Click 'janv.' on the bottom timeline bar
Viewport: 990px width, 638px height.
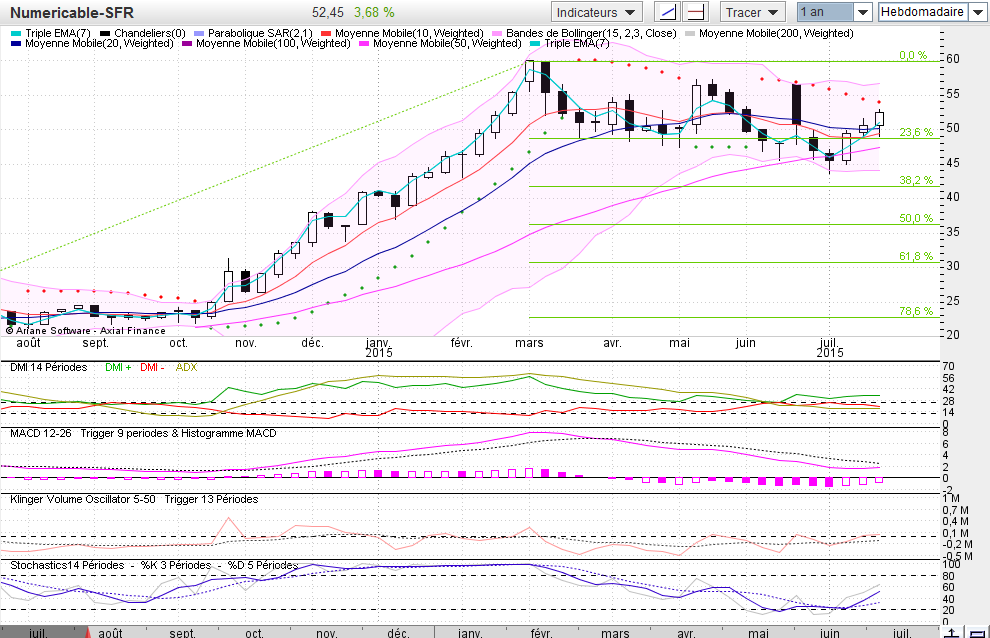470,633
